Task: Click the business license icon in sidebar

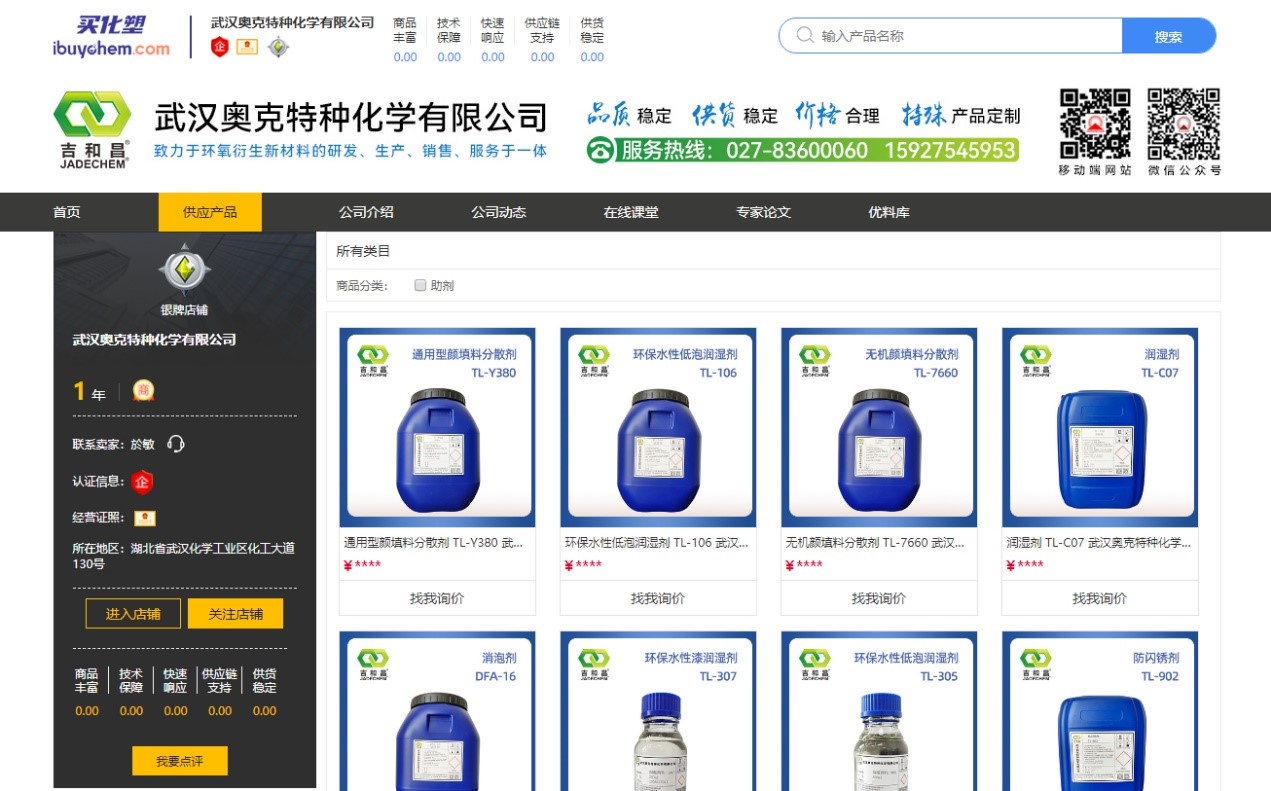Action: click(145, 518)
